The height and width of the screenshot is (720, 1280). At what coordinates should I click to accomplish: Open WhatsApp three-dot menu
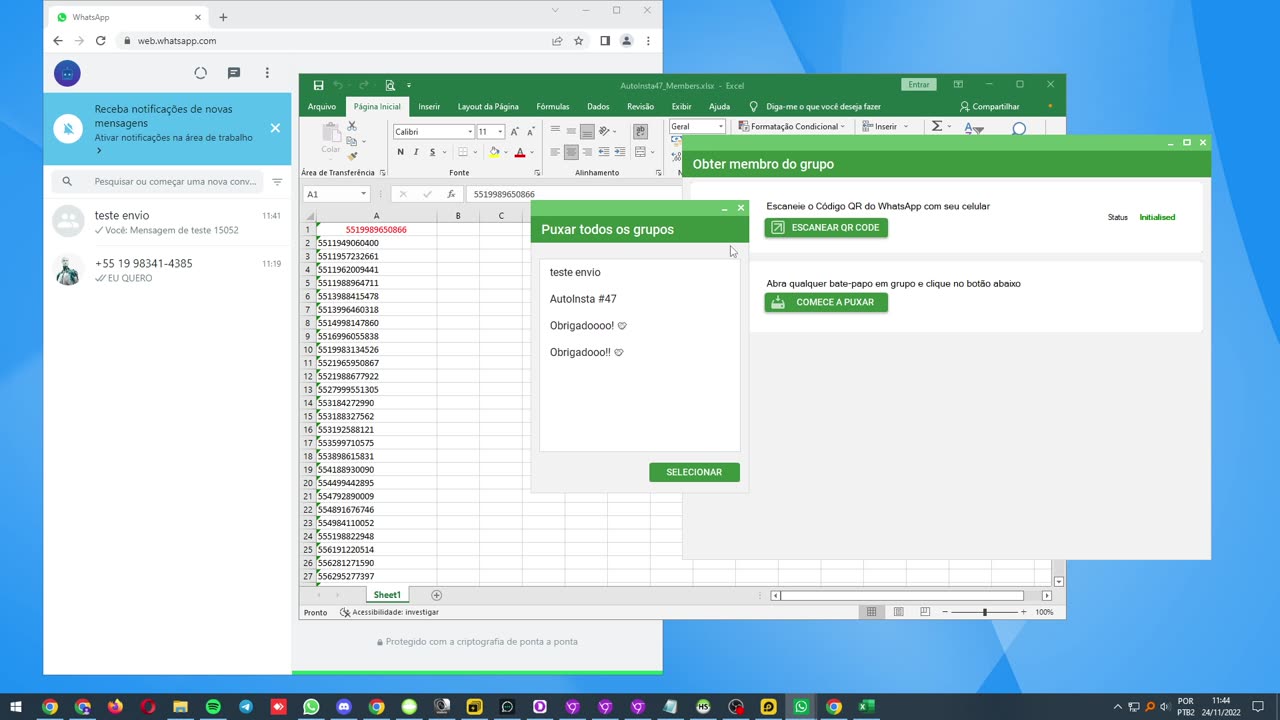point(267,73)
